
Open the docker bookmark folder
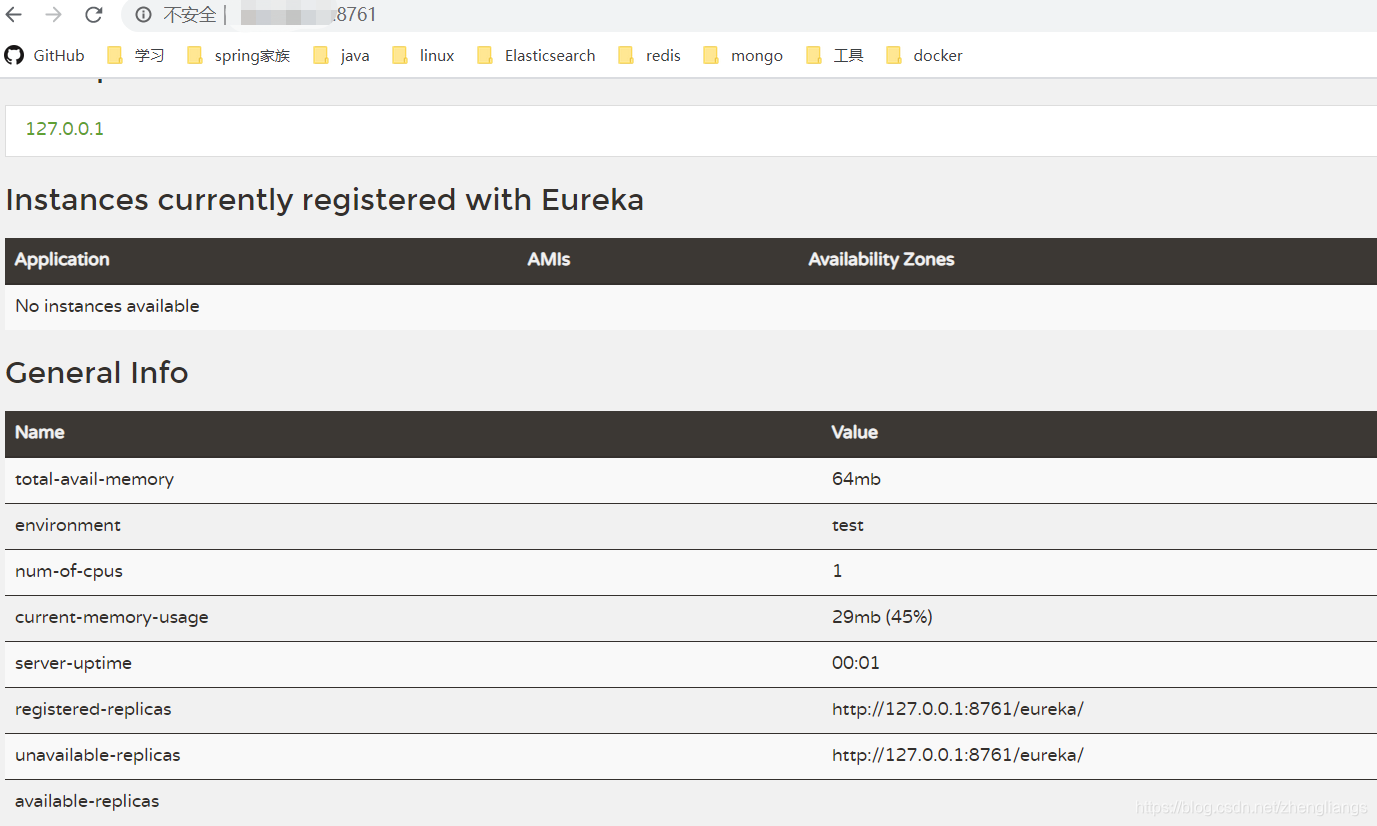(x=924, y=56)
